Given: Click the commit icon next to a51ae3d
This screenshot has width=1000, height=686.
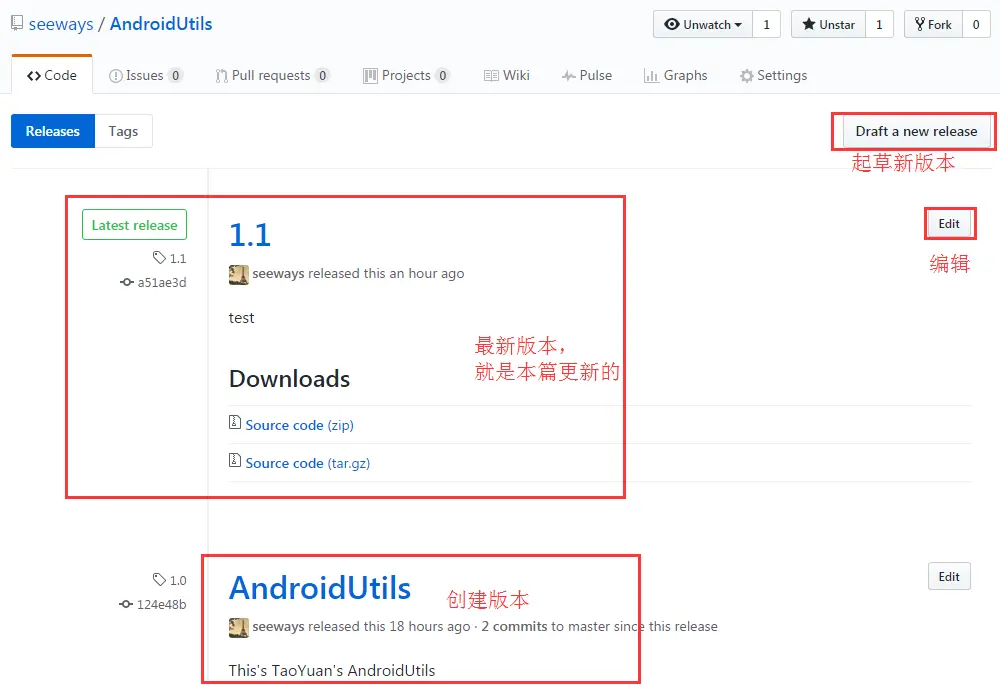Looking at the screenshot, I should coord(126,282).
